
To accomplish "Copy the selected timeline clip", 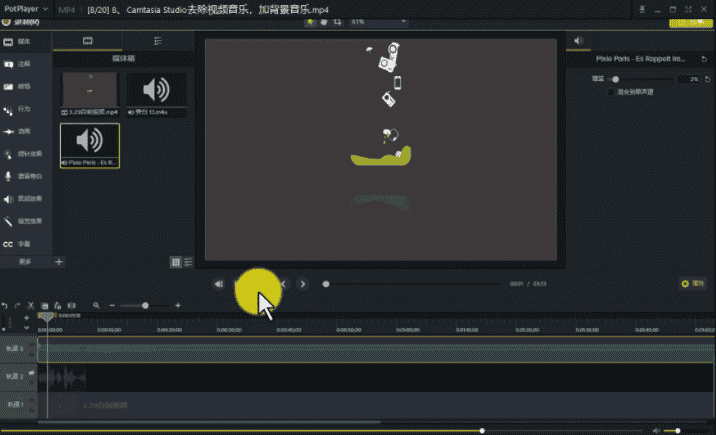I will pyautogui.click(x=44, y=305).
